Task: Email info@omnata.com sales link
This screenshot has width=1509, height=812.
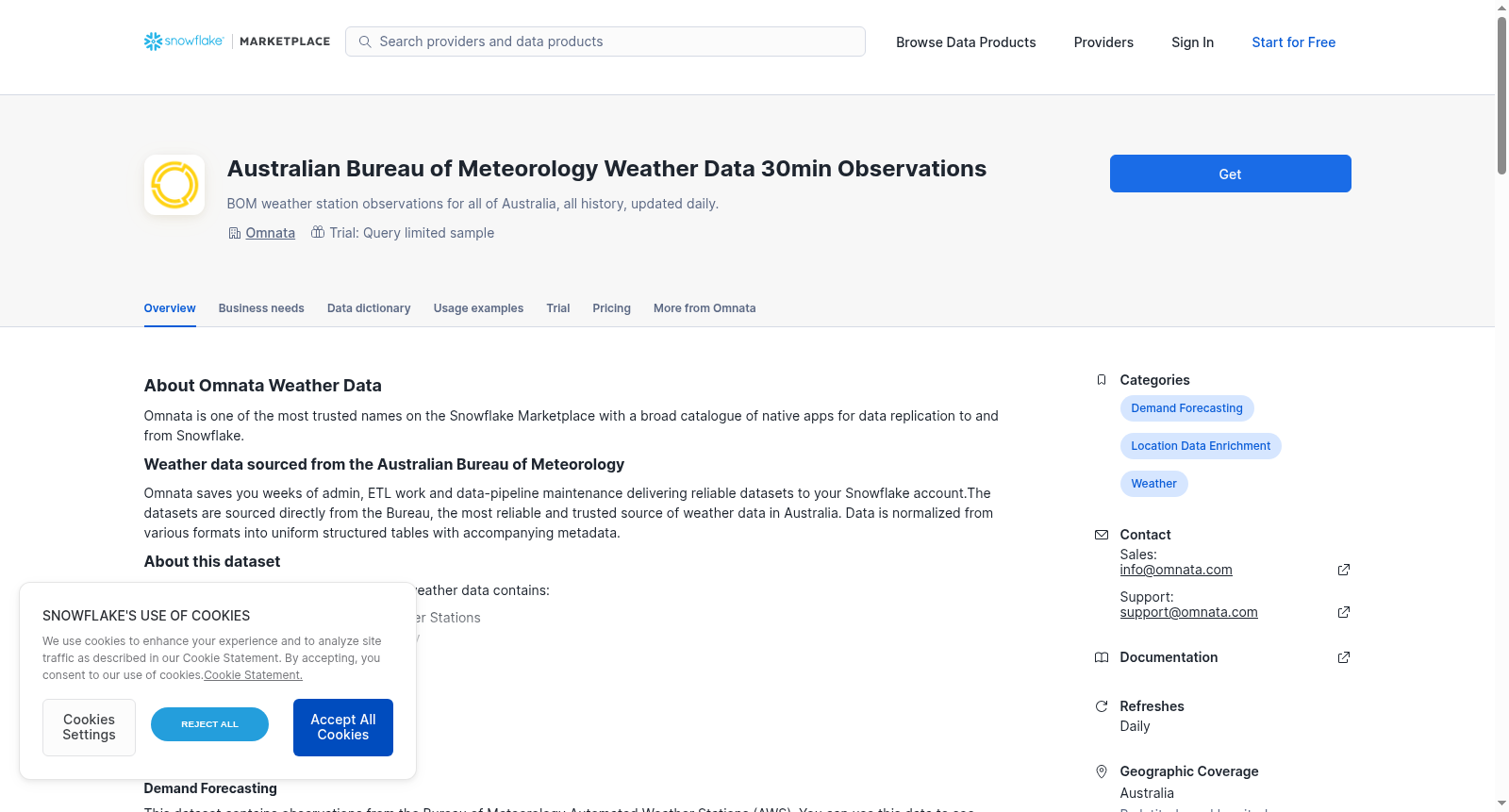Action: (1176, 570)
